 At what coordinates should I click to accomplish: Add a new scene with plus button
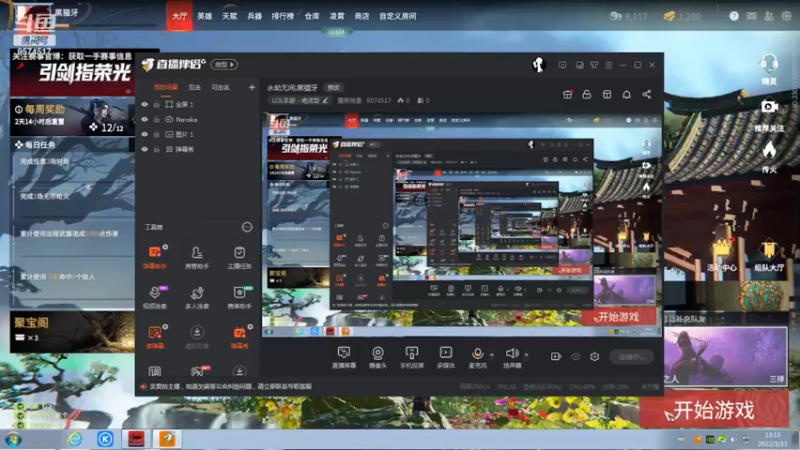252,87
